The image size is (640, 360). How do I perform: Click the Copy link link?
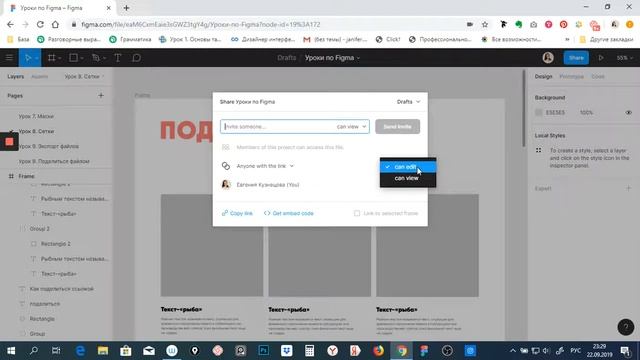(x=237, y=213)
